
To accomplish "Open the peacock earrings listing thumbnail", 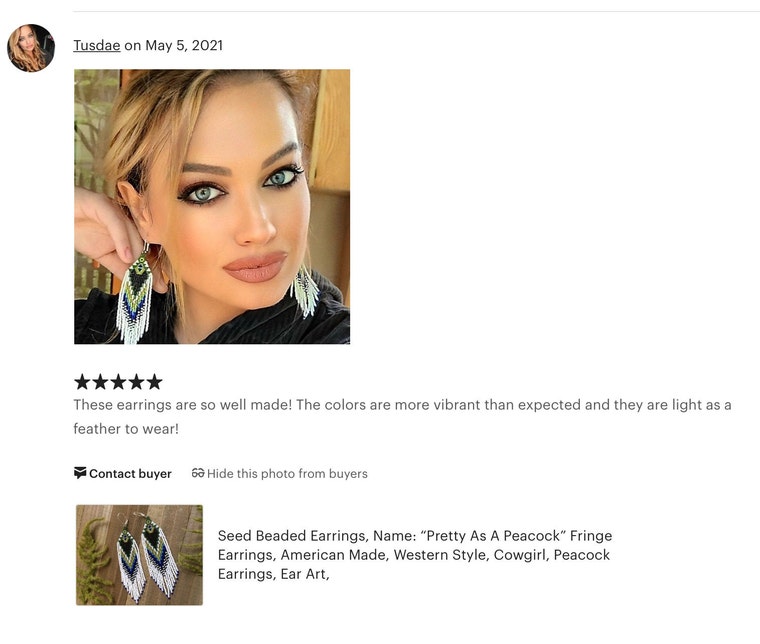I will [x=140, y=555].
